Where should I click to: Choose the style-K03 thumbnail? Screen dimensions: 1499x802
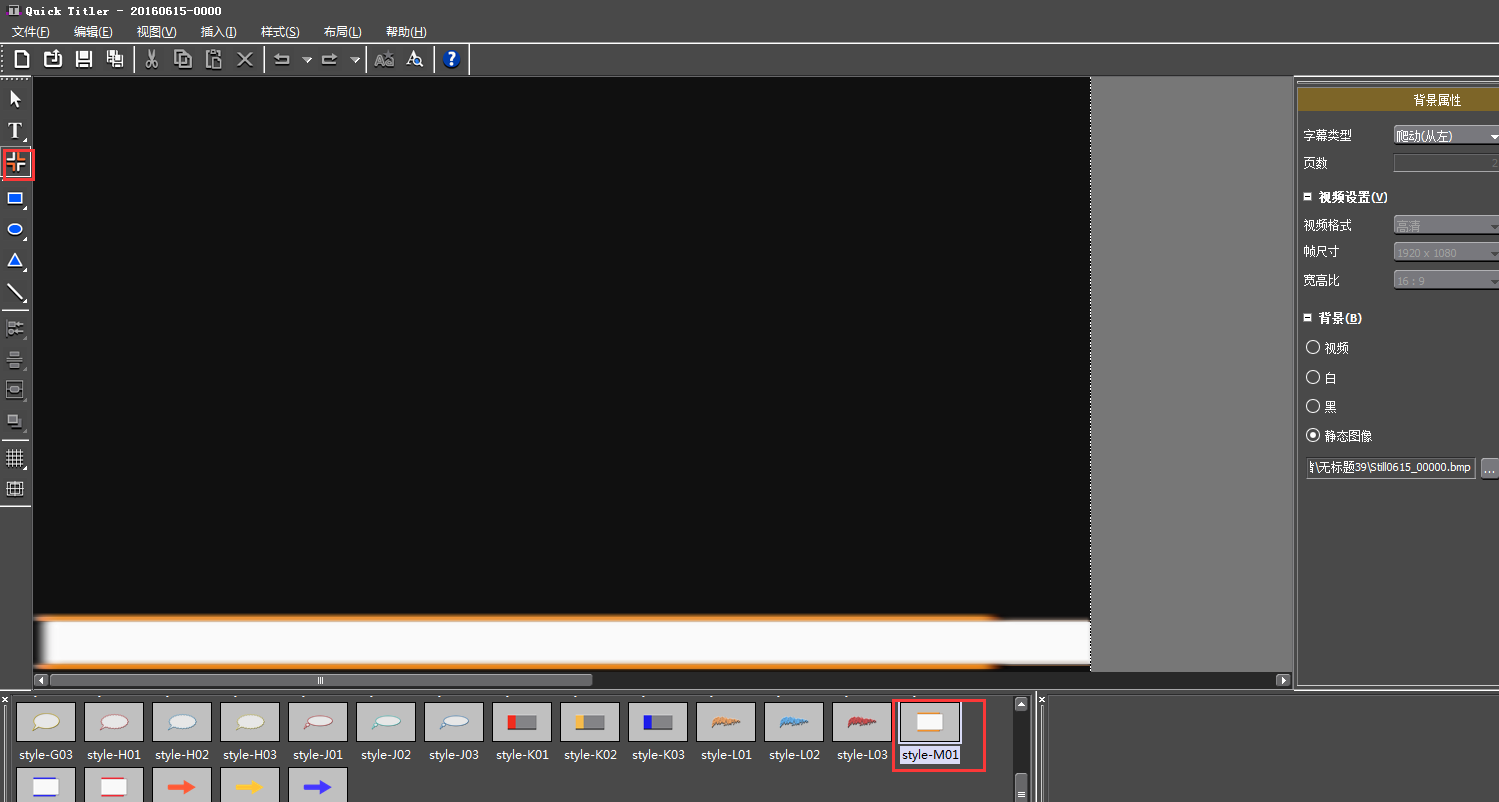coord(658,722)
